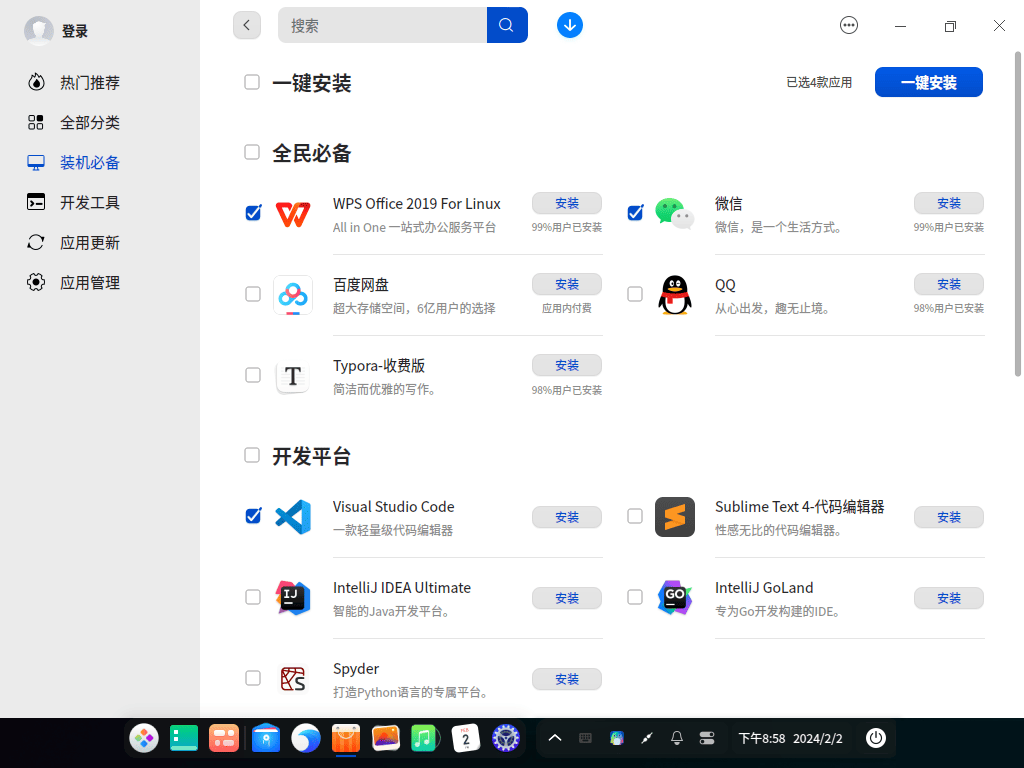Check the 一键安装 select-all checkbox
1024x768 pixels.
click(252, 82)
